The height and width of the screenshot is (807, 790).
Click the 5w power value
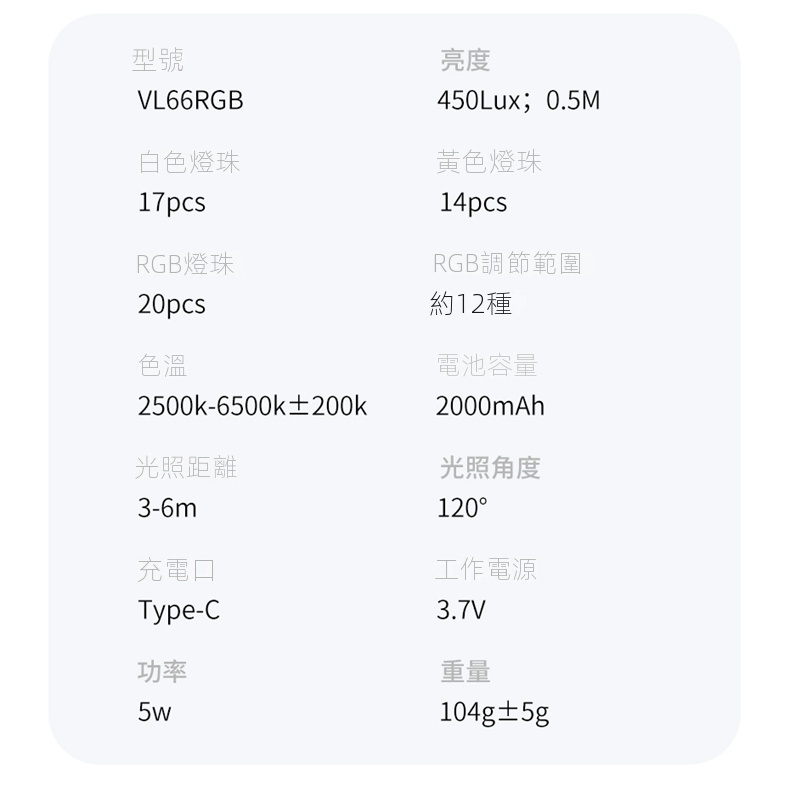coord(154,713)
